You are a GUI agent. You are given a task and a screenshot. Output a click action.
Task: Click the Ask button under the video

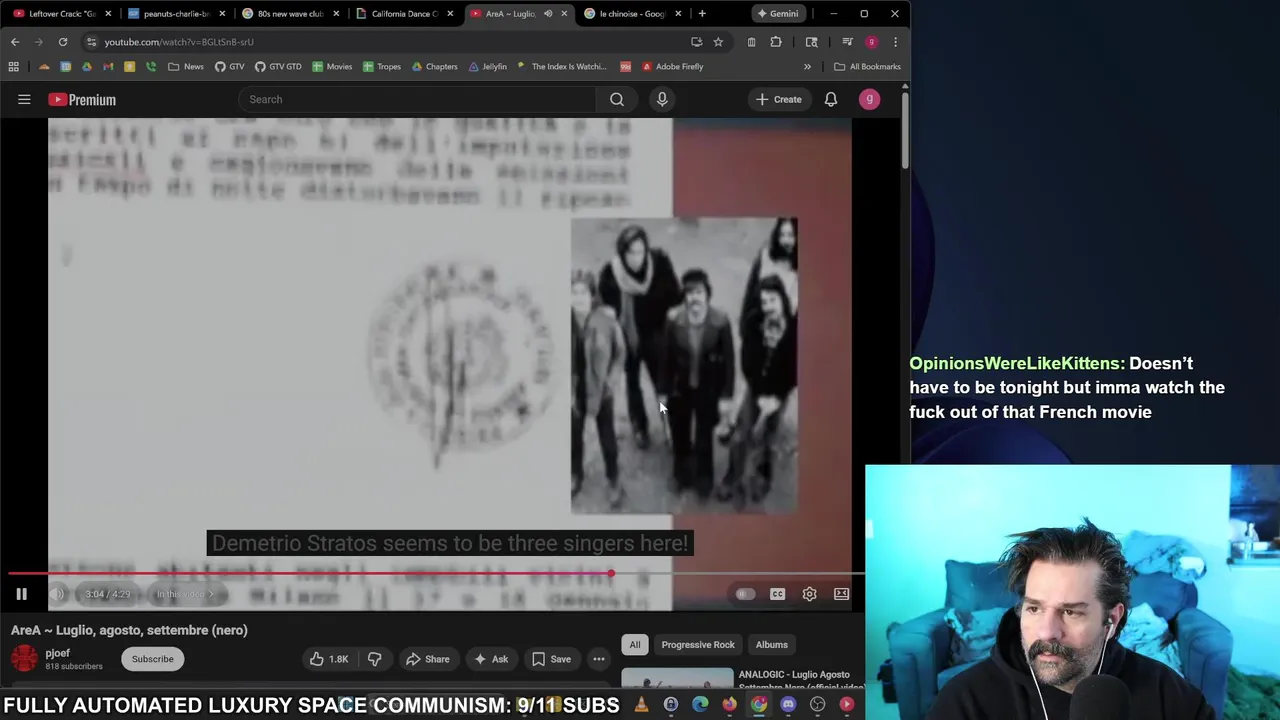pos(491,659)
